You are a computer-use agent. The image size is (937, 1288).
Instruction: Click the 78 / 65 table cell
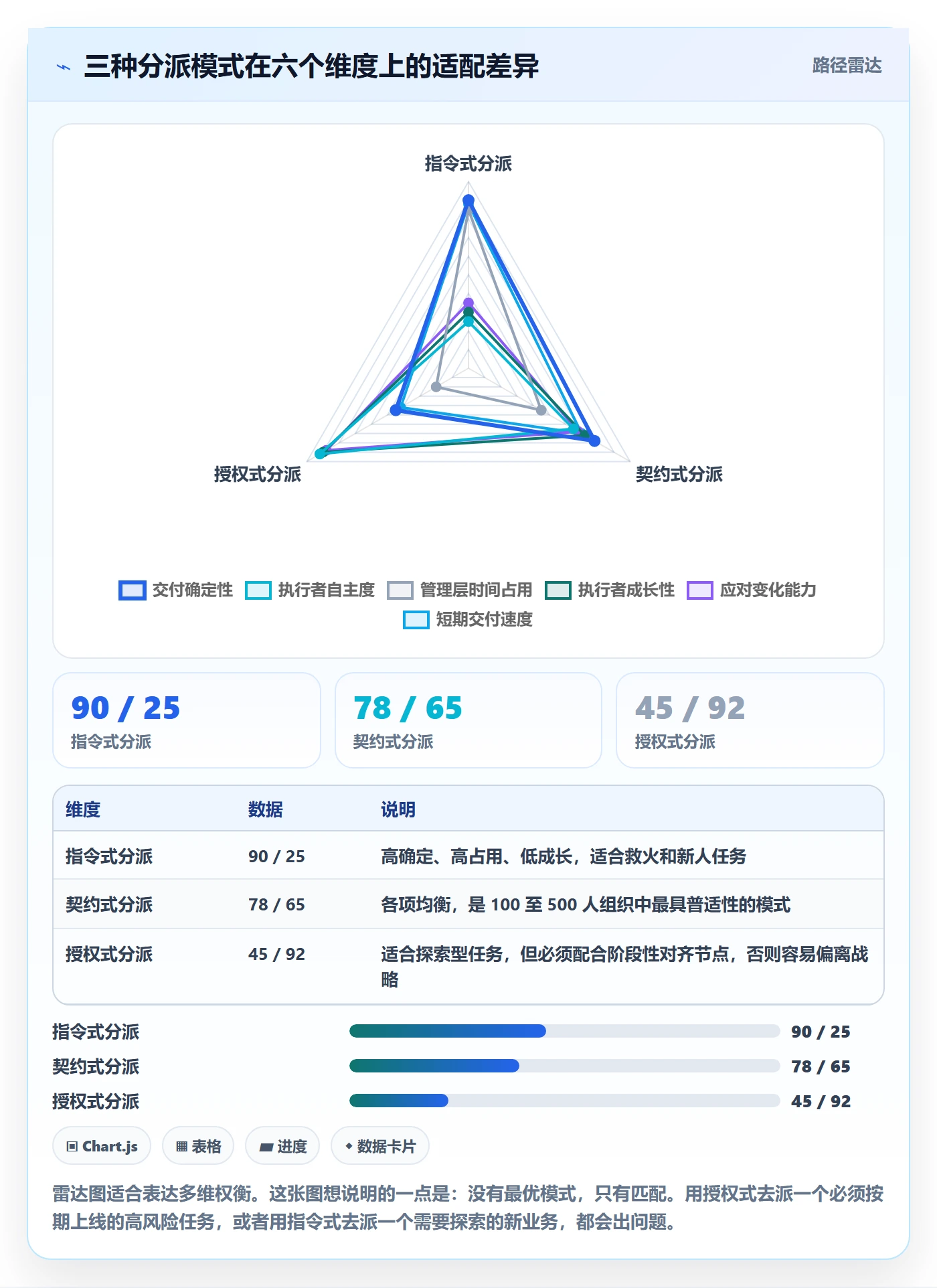(x=276, y=904)
